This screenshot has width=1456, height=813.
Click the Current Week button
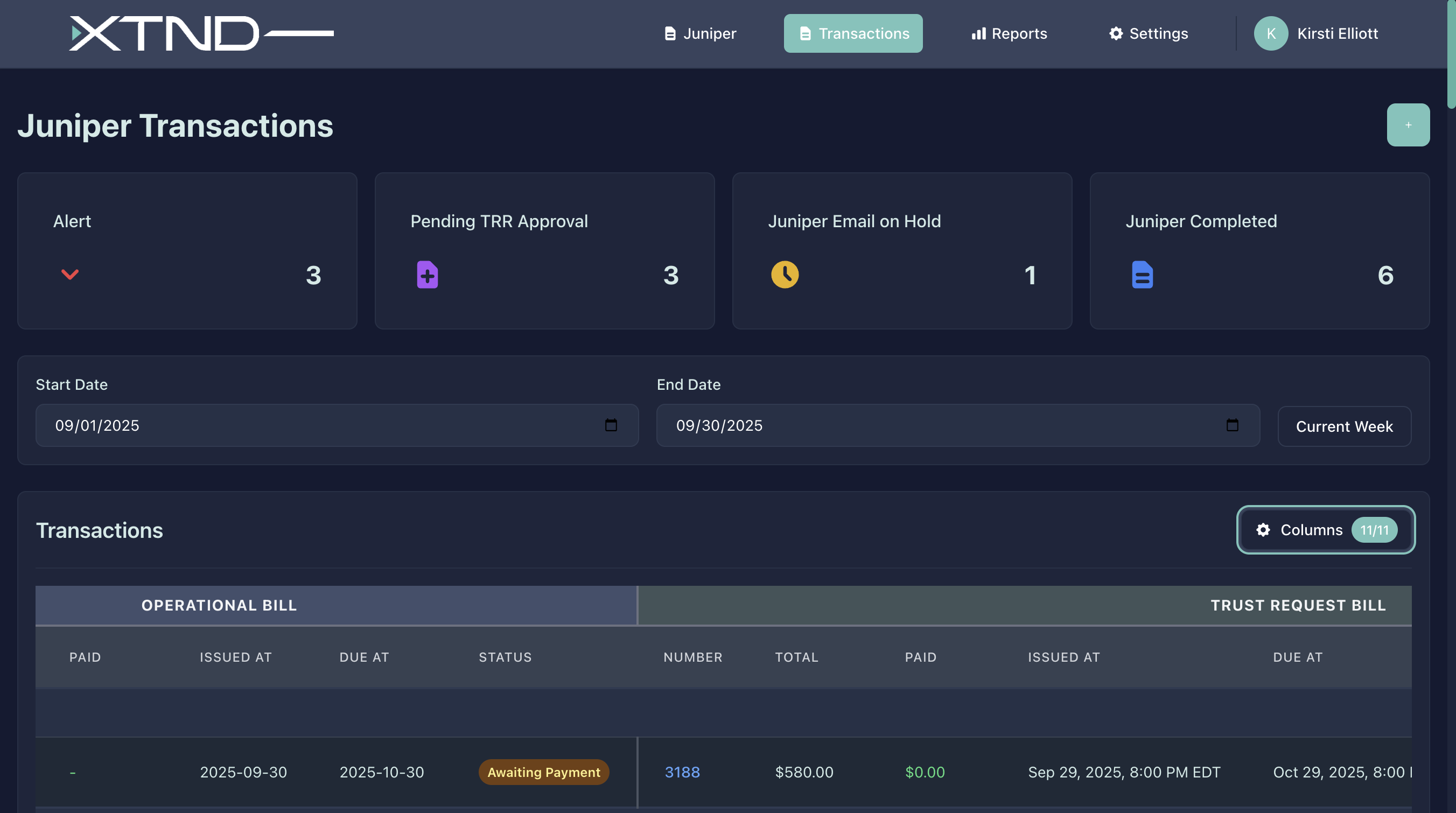tap(1344, 426)
